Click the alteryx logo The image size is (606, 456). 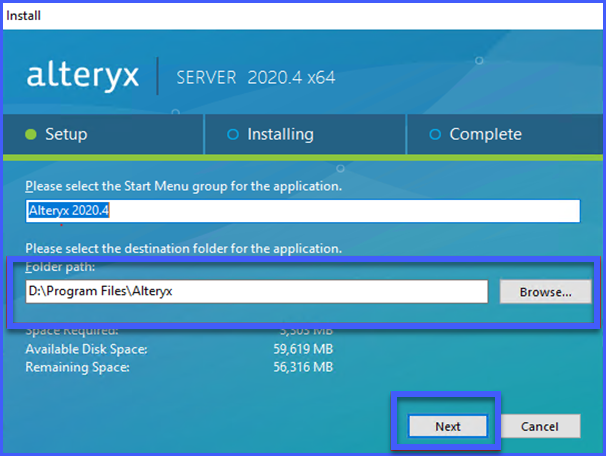83,76
